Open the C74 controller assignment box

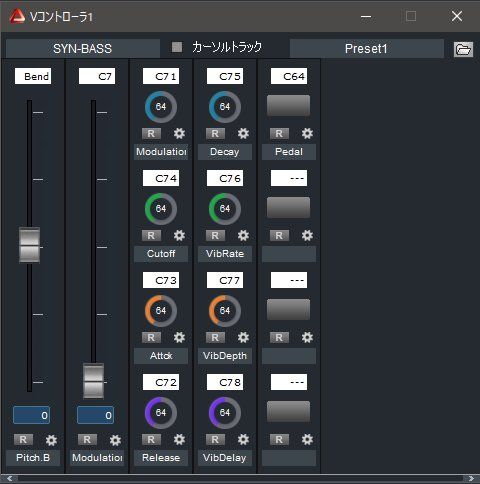tap(161, 178)
